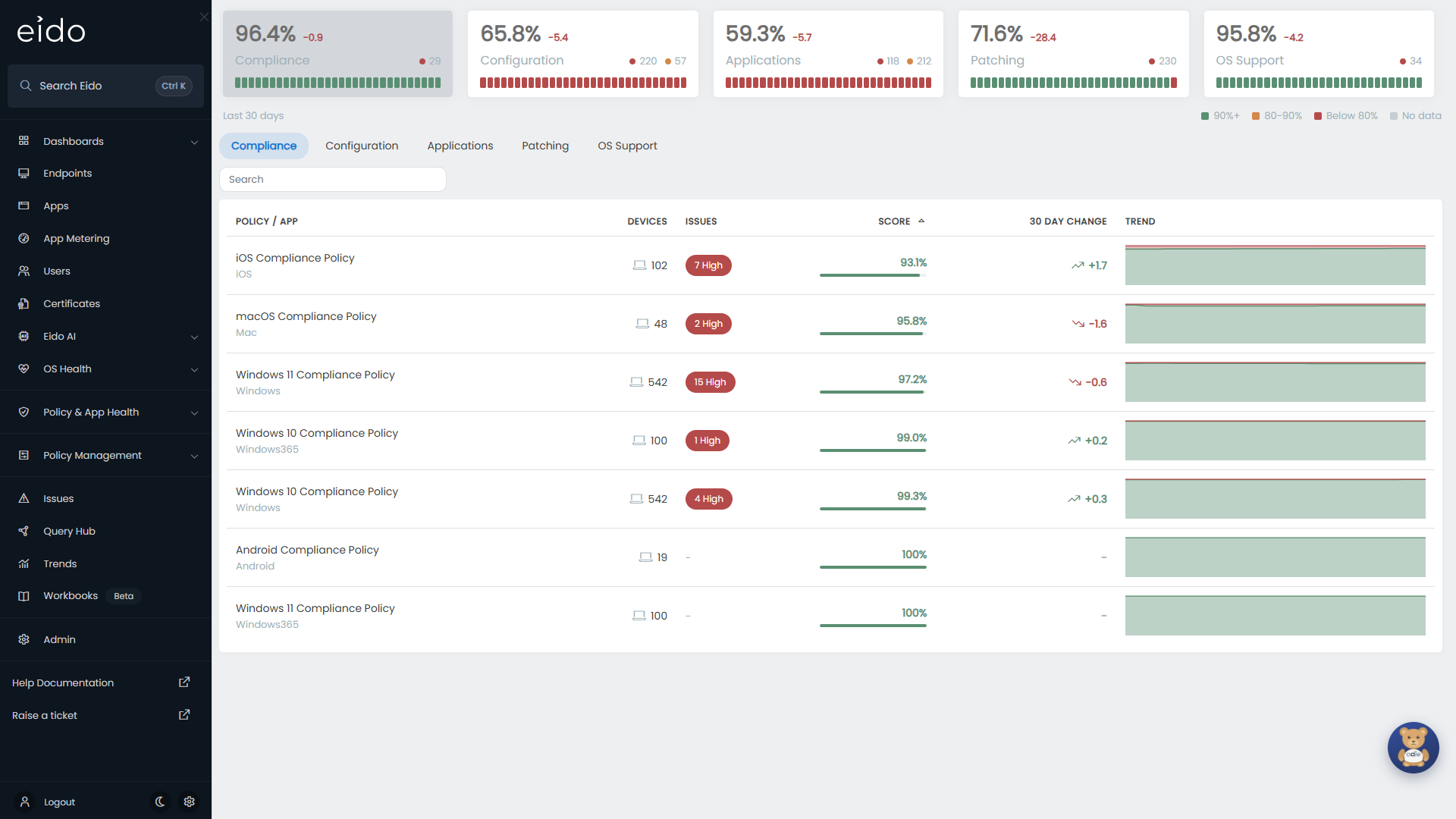This screenshot has width=1456, height=819.
Task: Open the Search Eido box
Action: [105, 86]
